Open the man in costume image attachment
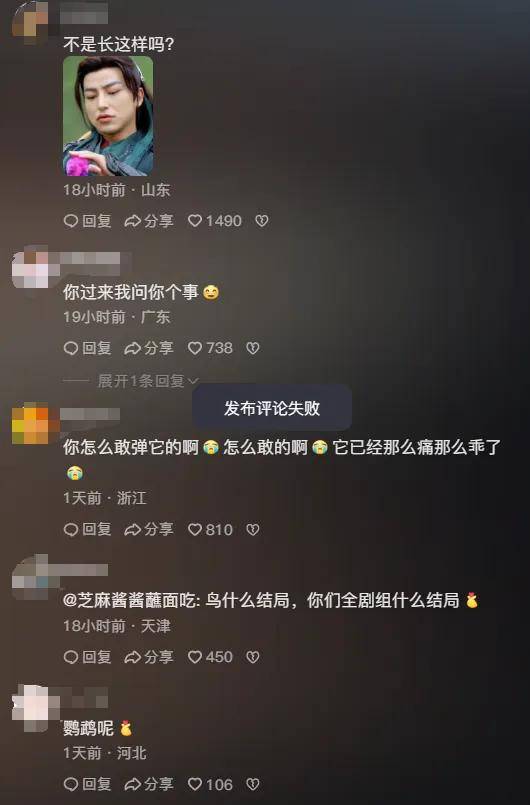This screenshot has height=805, width=530. pyautogui.click(x=108, y=116)
